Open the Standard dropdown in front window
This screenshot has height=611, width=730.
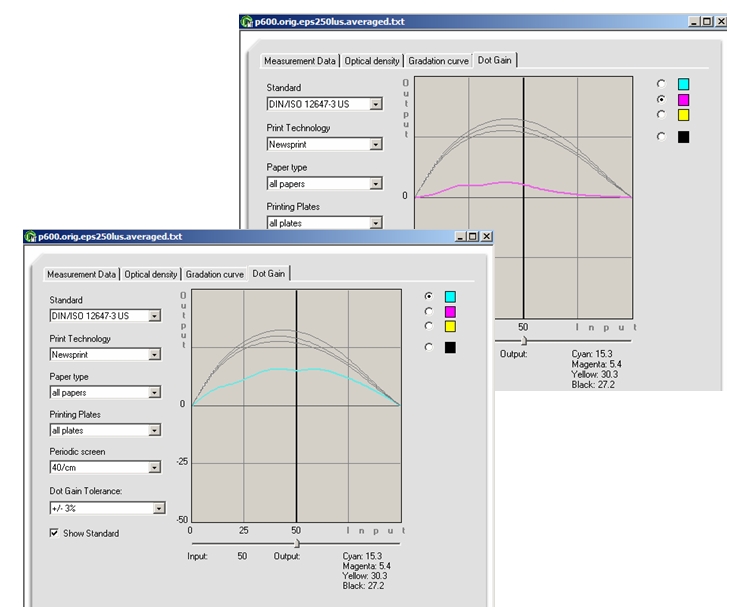coord(105,316)
